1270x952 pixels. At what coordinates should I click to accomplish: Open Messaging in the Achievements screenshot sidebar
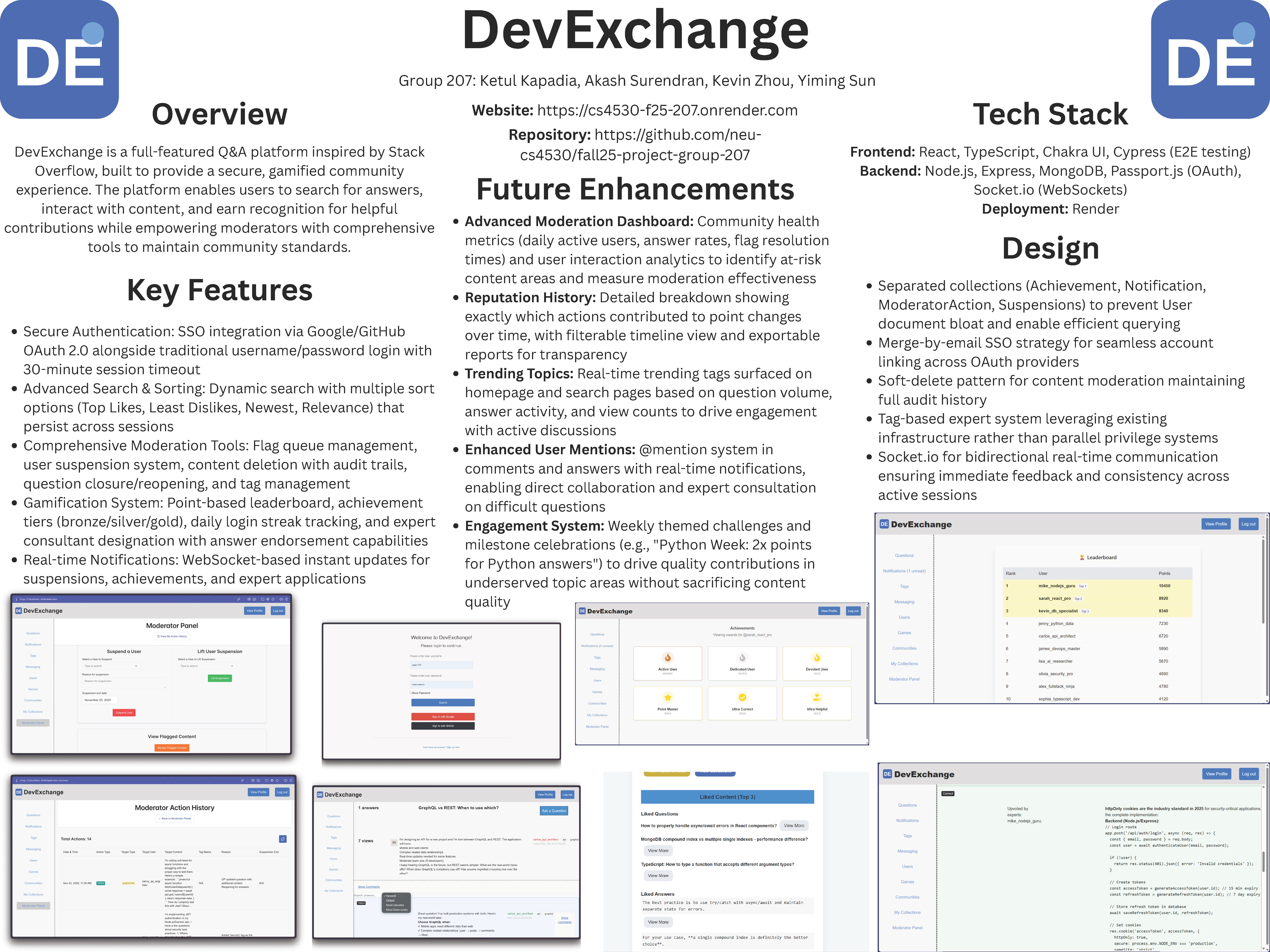(597, 669)
